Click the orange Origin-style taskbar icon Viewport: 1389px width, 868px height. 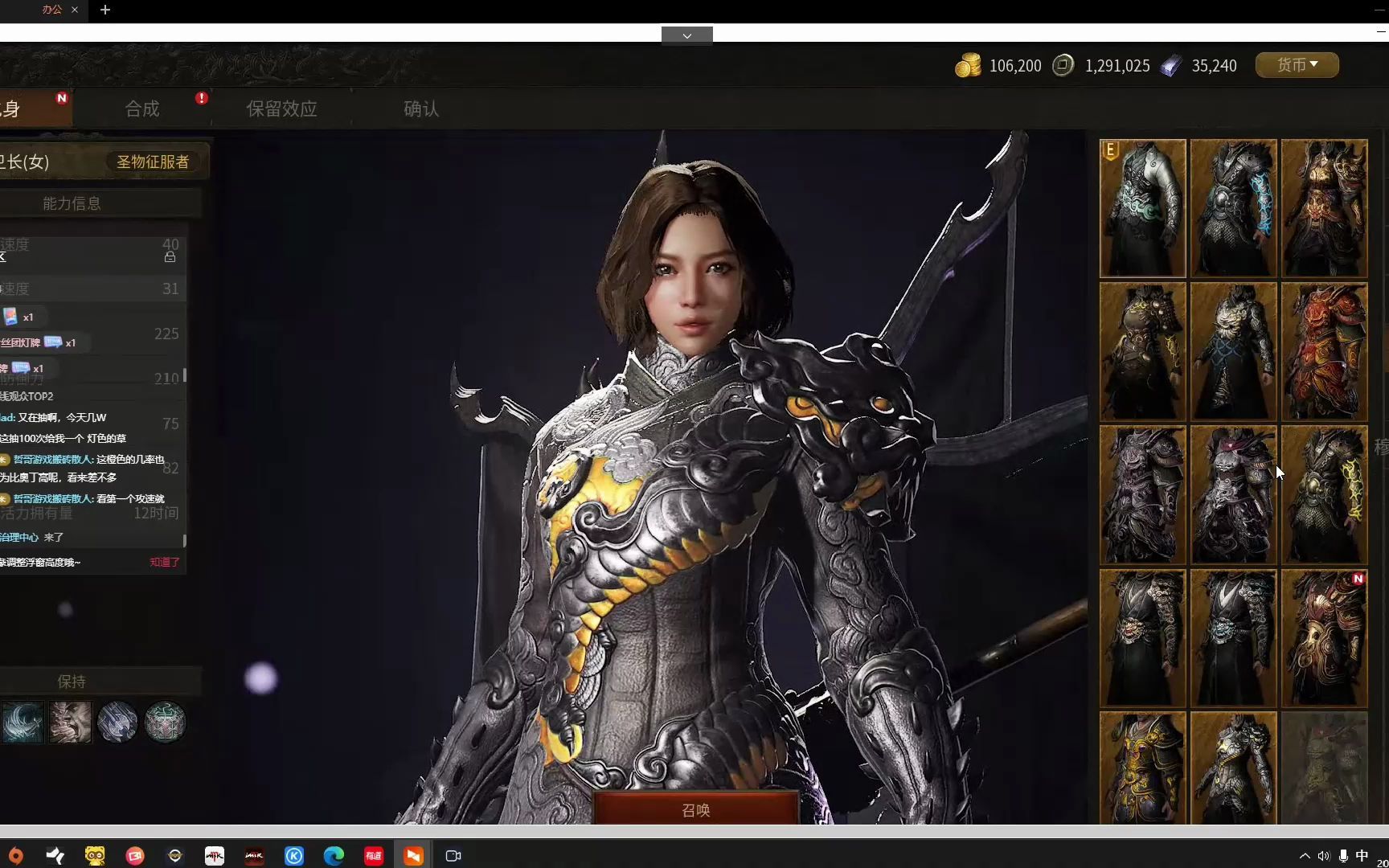tap(15, 856)
